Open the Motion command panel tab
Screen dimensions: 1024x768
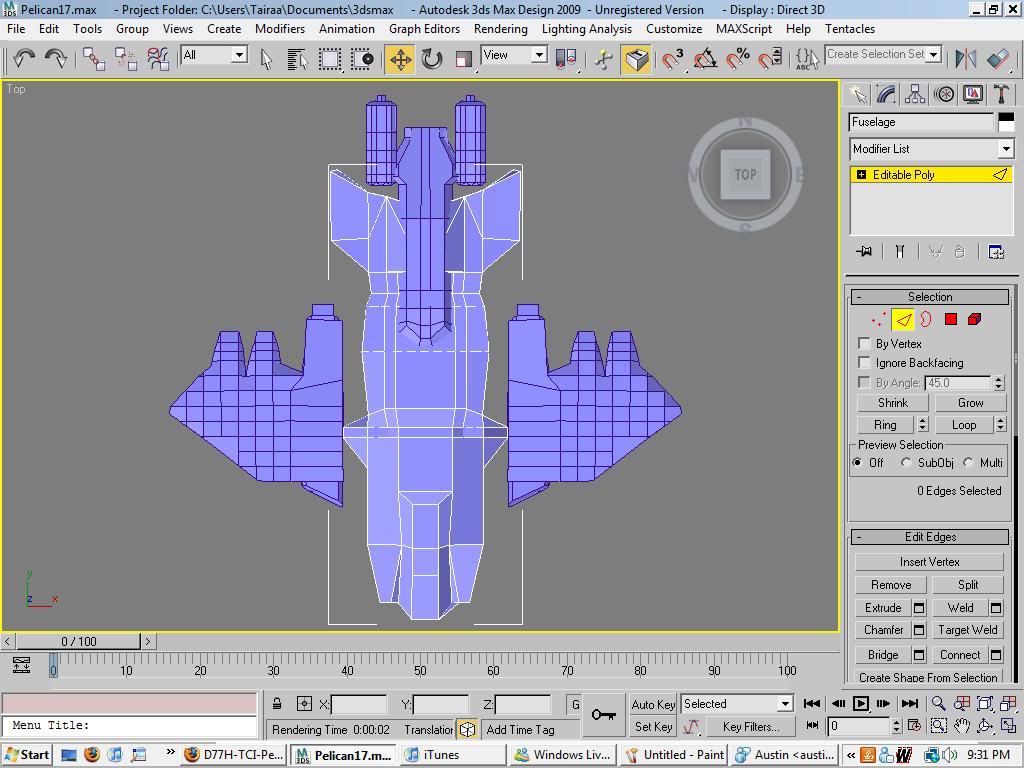tap(944, 95)
